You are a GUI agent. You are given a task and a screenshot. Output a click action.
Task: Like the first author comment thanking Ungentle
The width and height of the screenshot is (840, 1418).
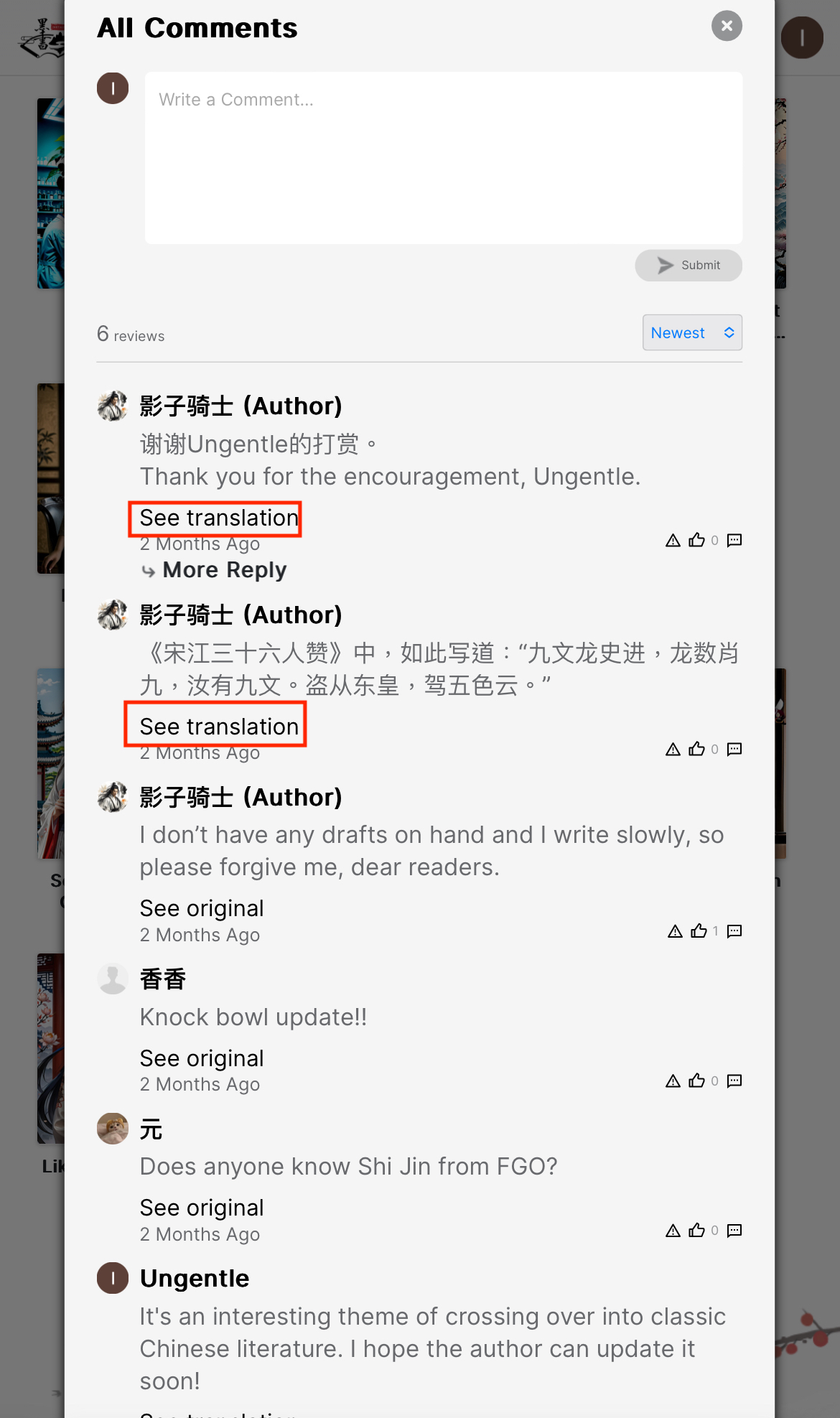(696, 540)
